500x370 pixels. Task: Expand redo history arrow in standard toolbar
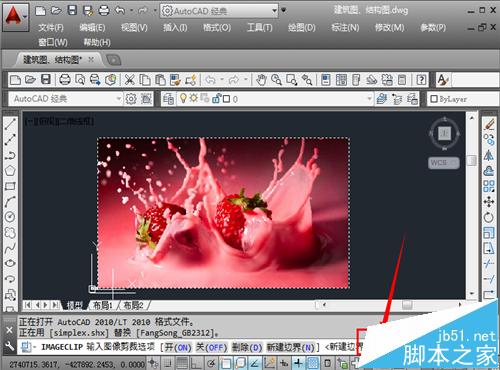tap(246, 80)
